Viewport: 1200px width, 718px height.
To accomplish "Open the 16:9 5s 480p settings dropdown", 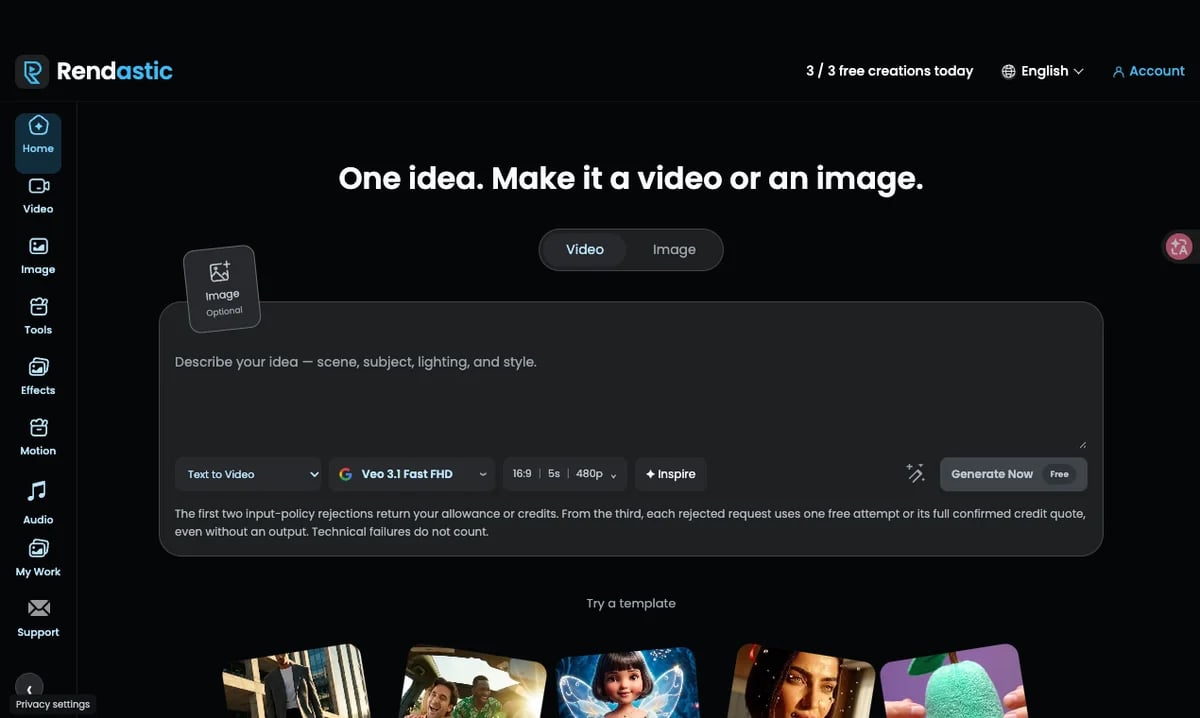I will [565, 474].
